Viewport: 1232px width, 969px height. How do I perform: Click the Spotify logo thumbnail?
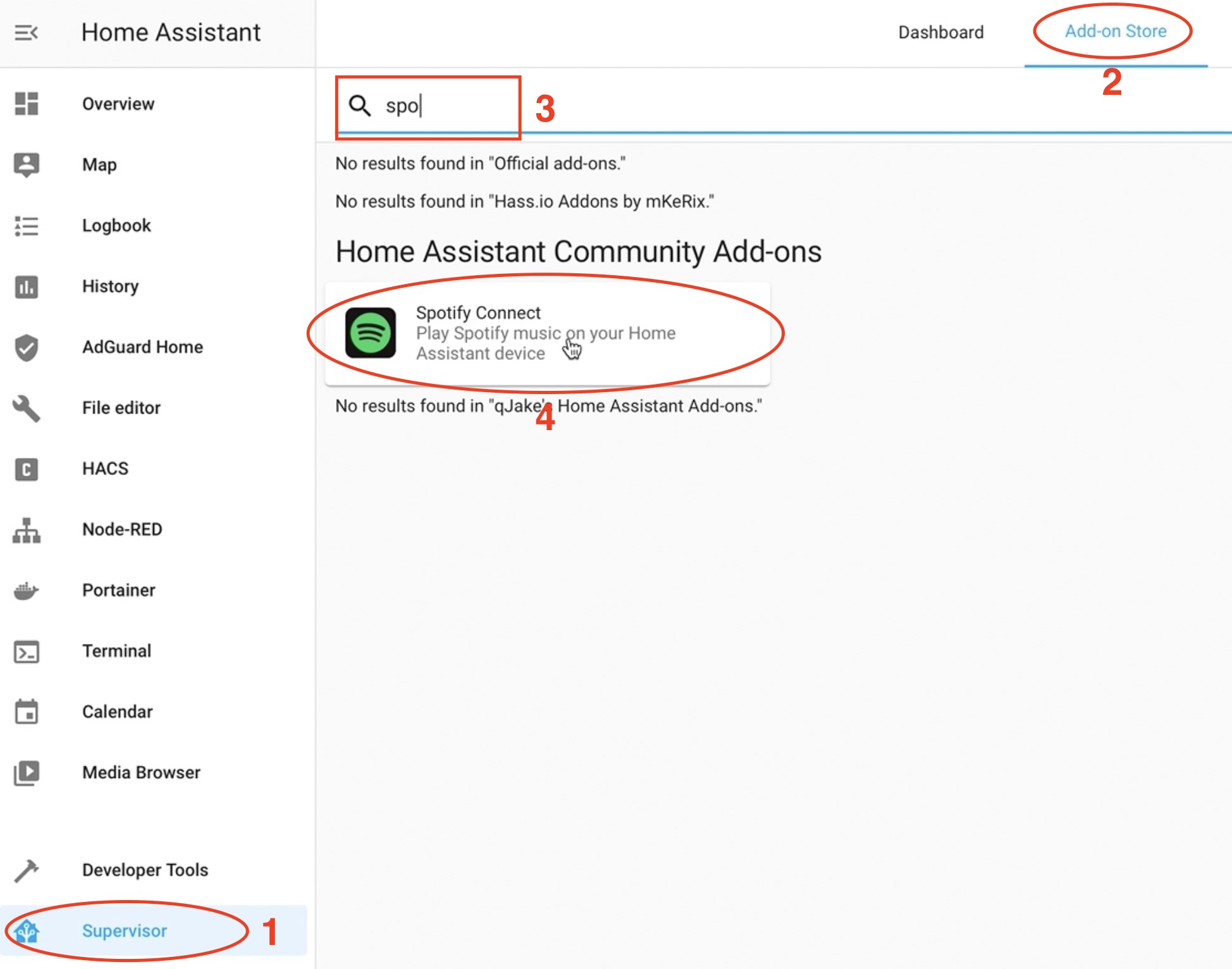coord(371,333)
